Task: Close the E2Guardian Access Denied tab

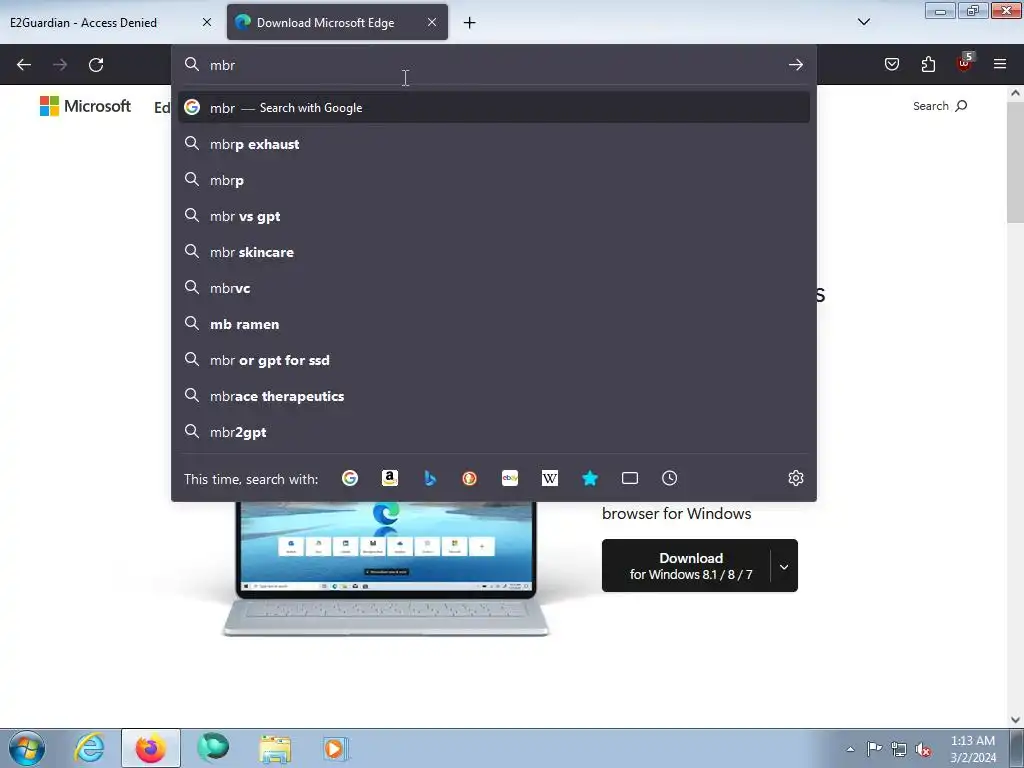Action: [x=206, y=22]
